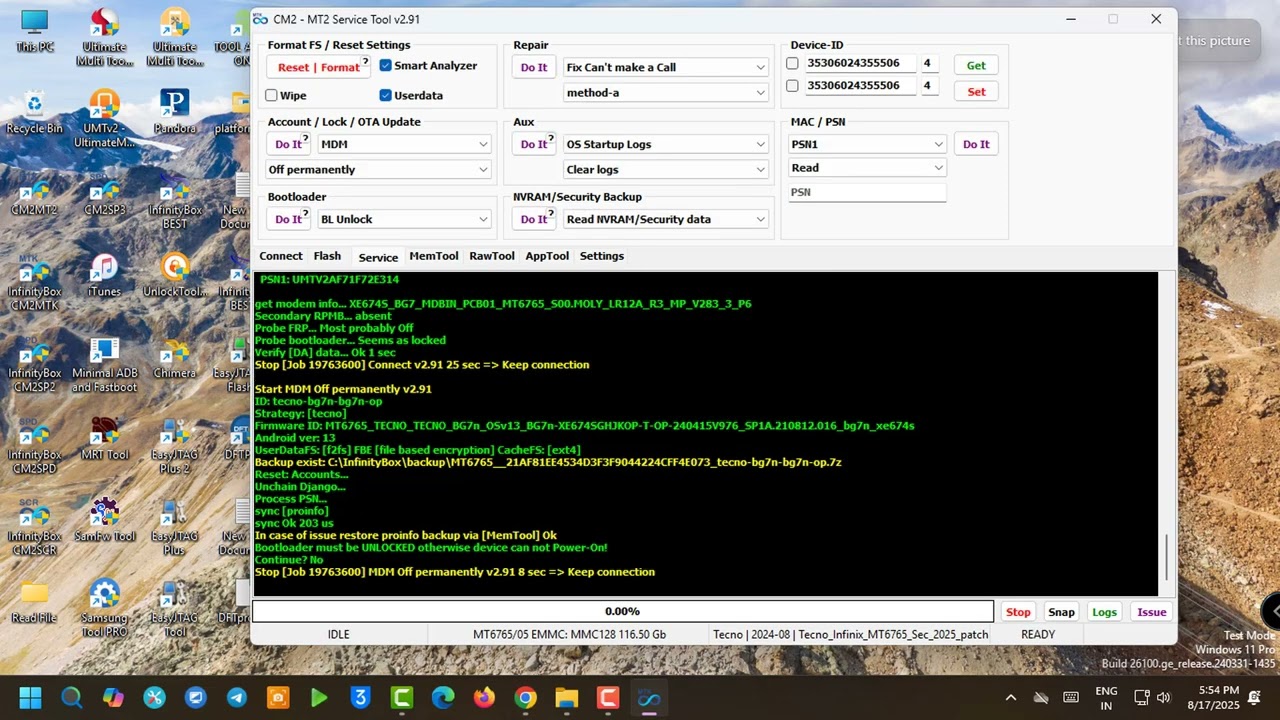1280x720 pixels.
Task: Open the method-a dropdown
Action: 666,92
